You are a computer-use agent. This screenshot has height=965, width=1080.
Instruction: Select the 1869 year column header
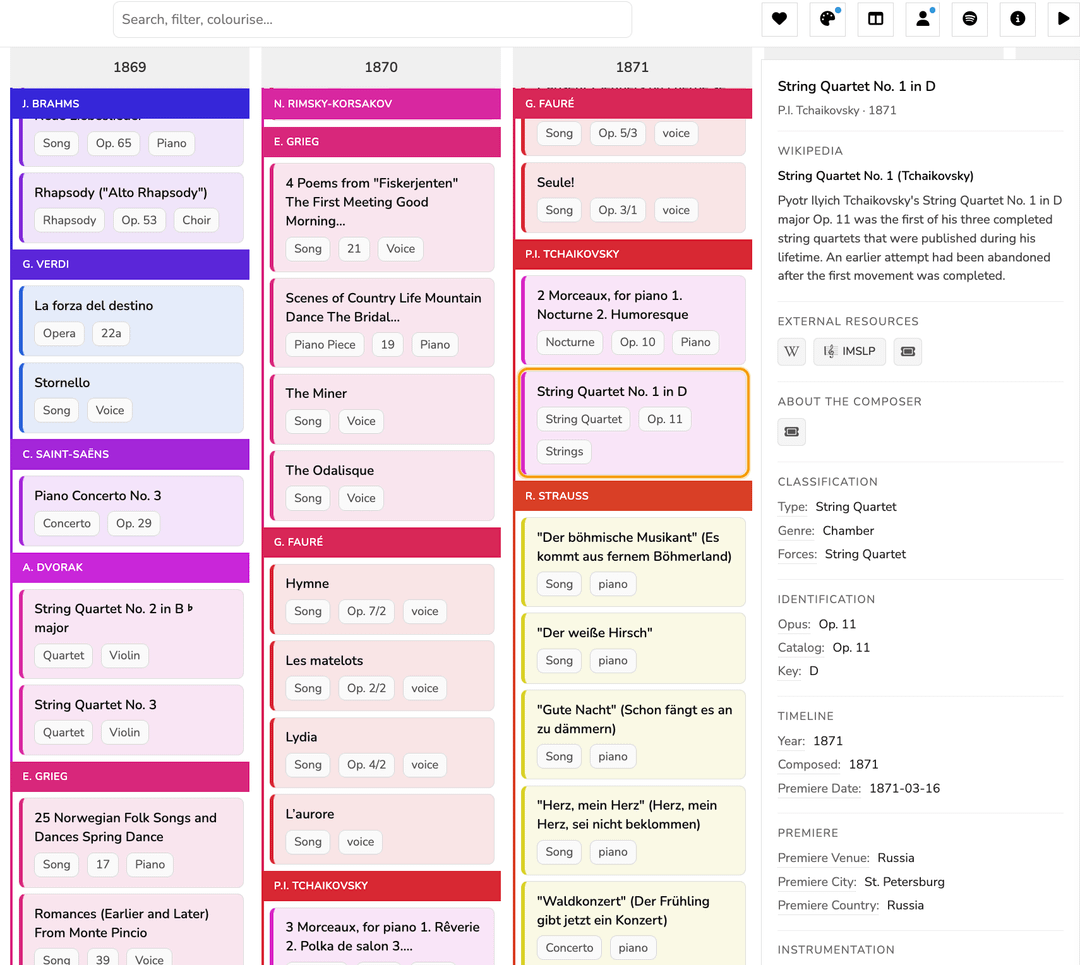(x=130, y=67)
